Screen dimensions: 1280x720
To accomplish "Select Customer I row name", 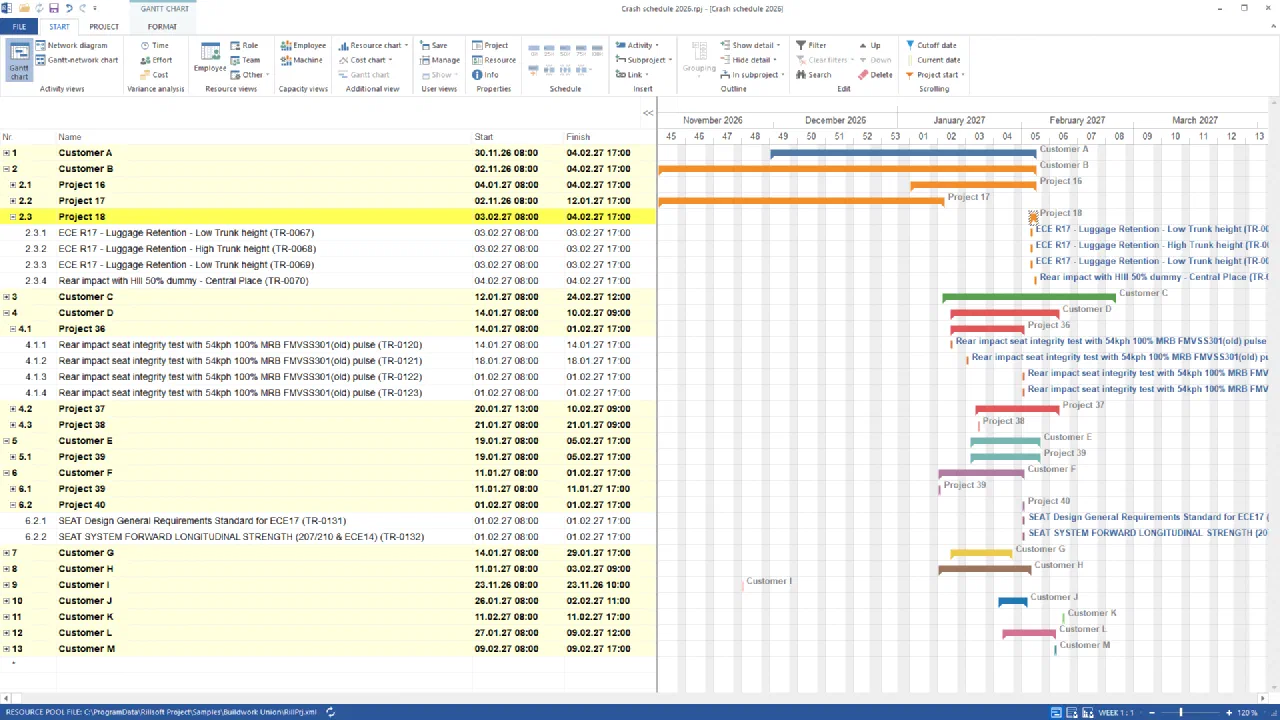I will tap(84, 585).
